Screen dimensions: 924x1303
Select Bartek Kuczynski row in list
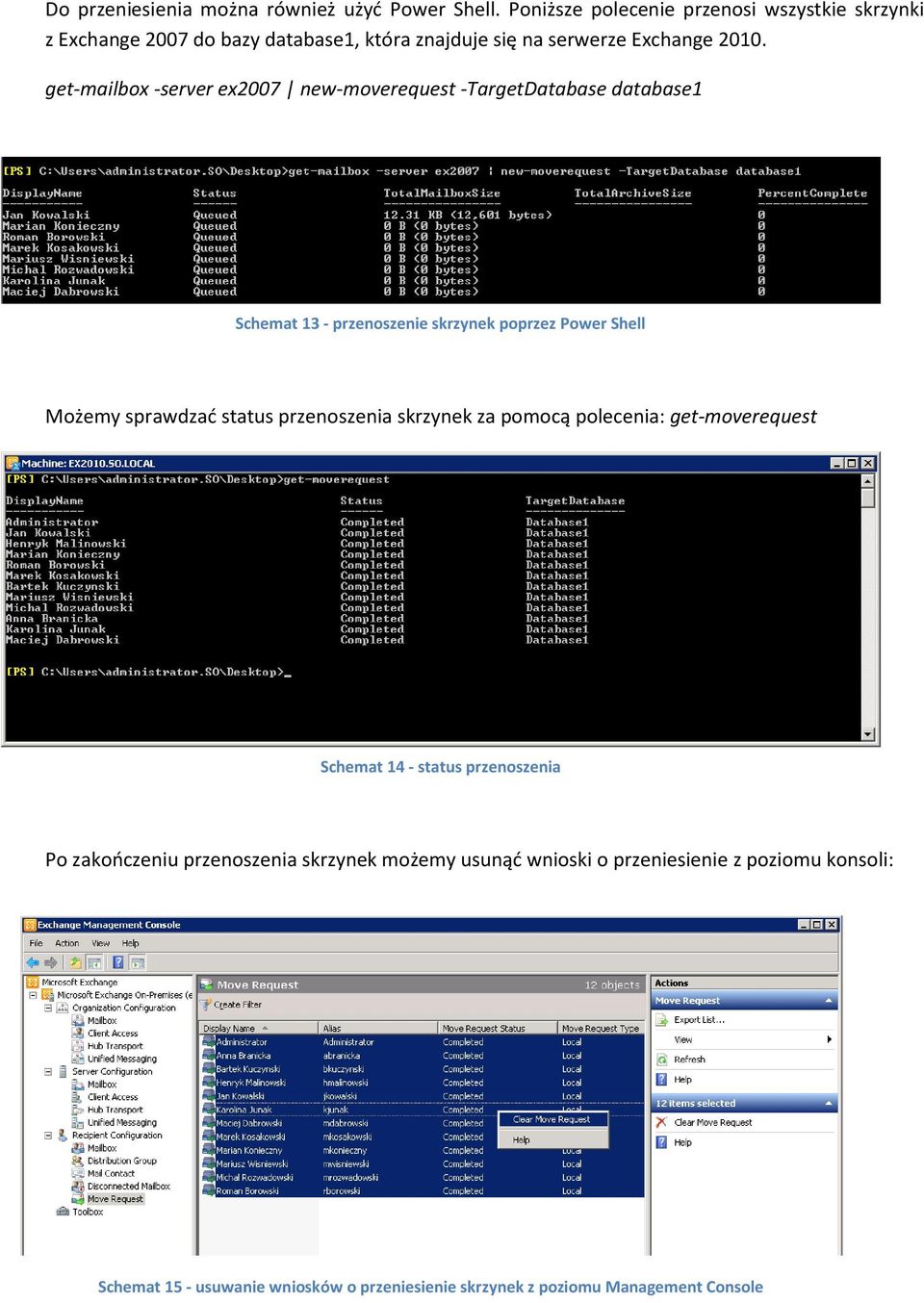tap(422, 1069)
